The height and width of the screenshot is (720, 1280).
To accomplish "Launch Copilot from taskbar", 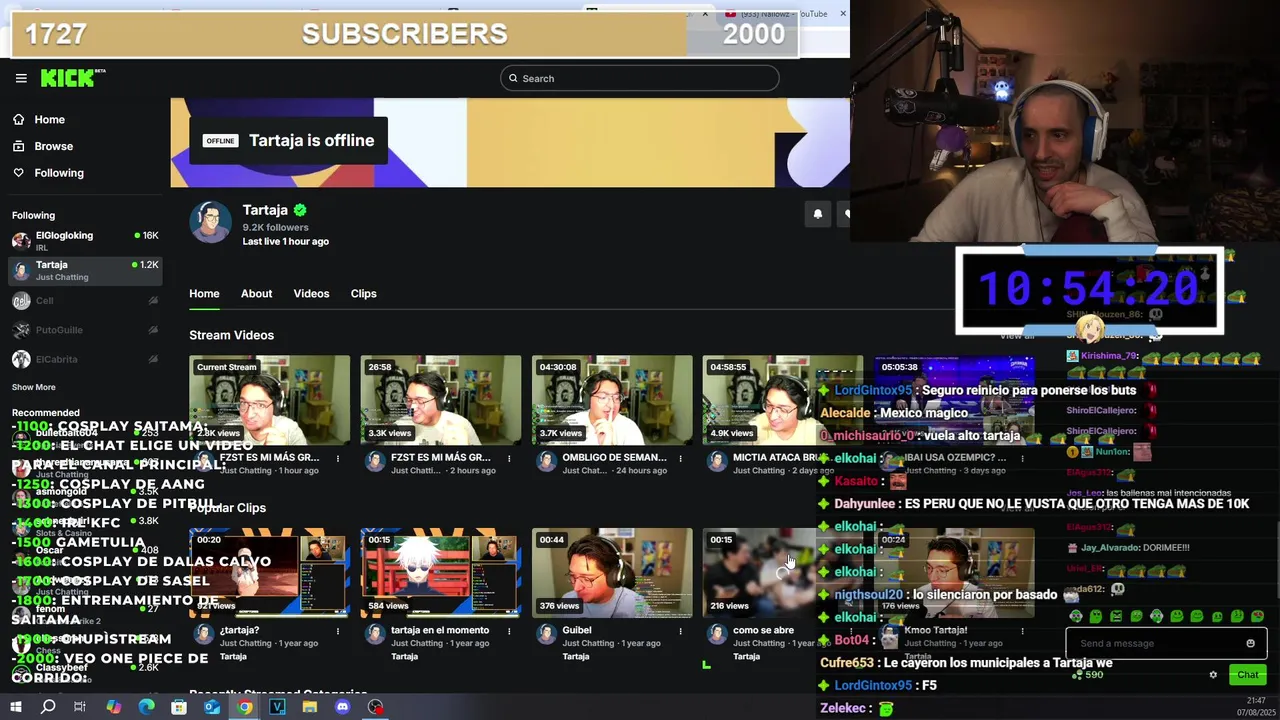I will [113, 707].
